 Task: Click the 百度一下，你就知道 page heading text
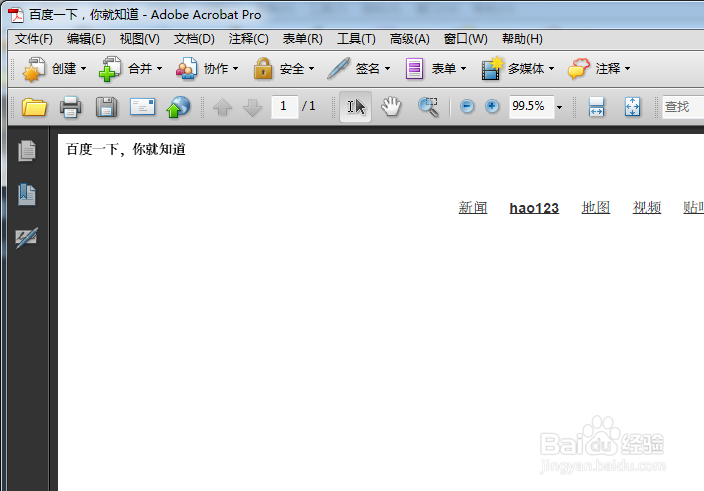pos(126,149)
